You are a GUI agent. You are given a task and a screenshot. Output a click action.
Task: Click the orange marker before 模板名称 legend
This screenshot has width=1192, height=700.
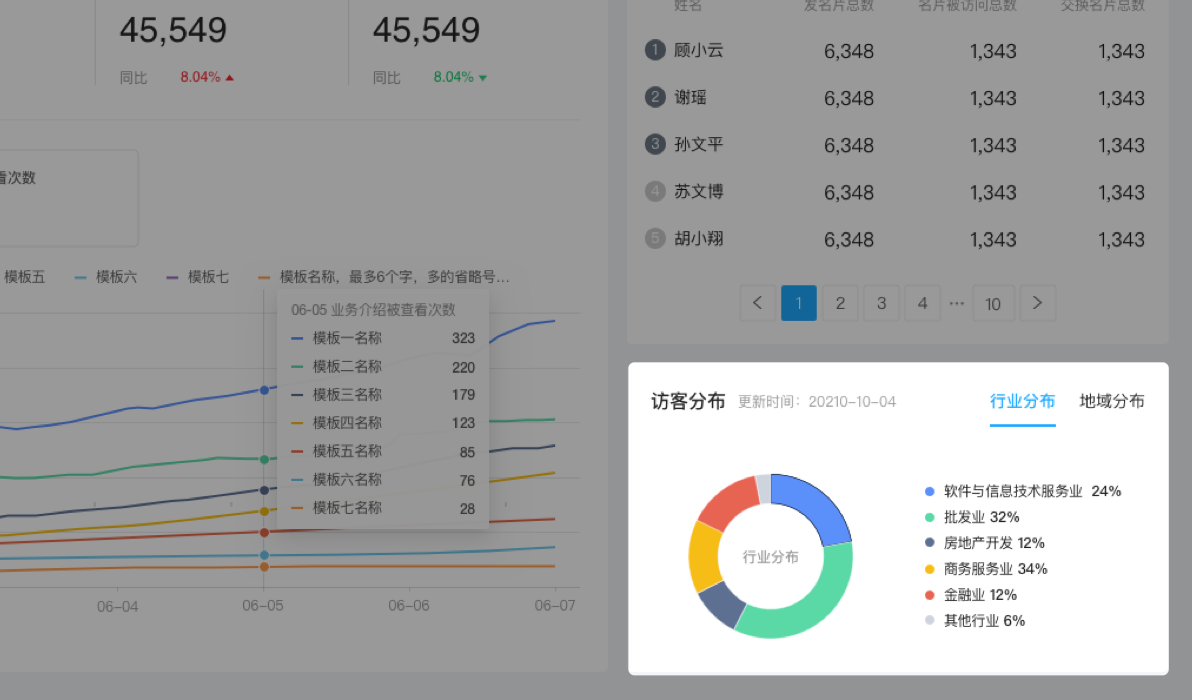pyautogui.click(x=265, y=277)
